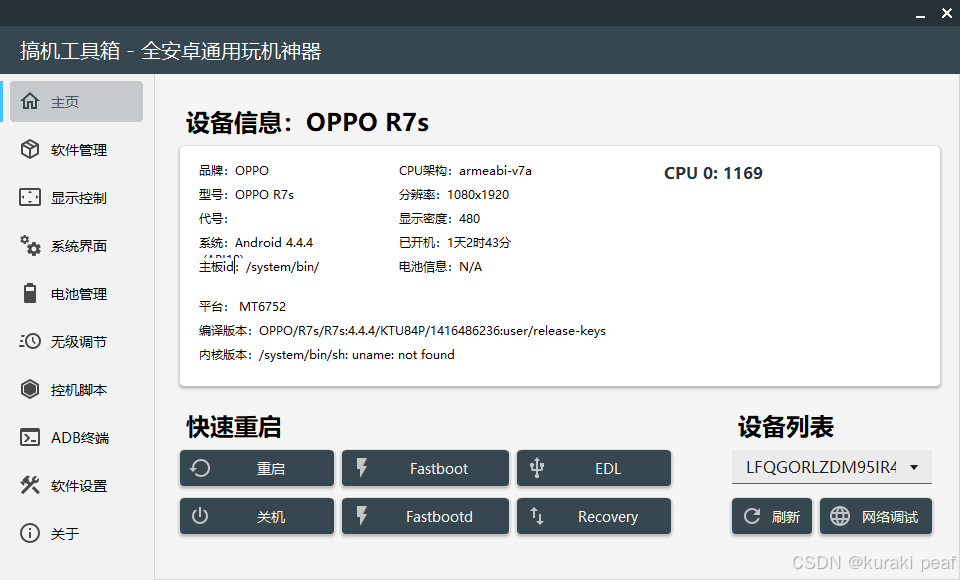This screenshot has height=580, width=960.
Task: Click the 无级调节 clock icon
Action: [29, 341]
